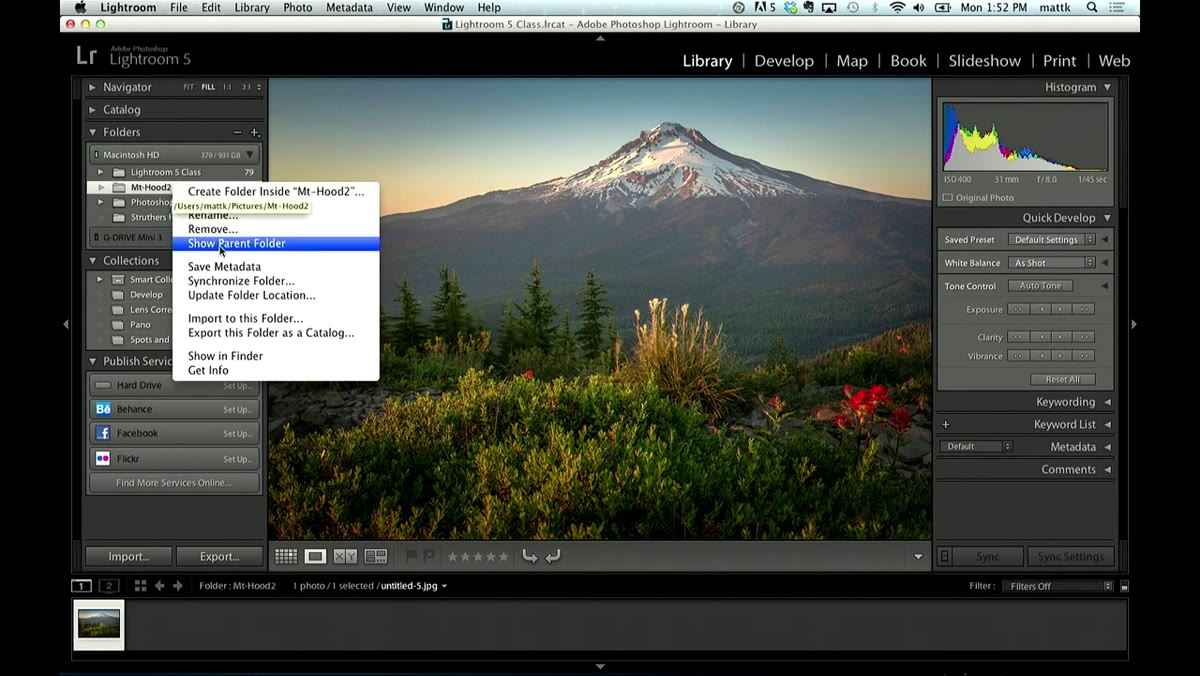This screenshot has height=676, width=1200.
Task: Set Navigator zoom to FILL
Action: pos(208,87)
